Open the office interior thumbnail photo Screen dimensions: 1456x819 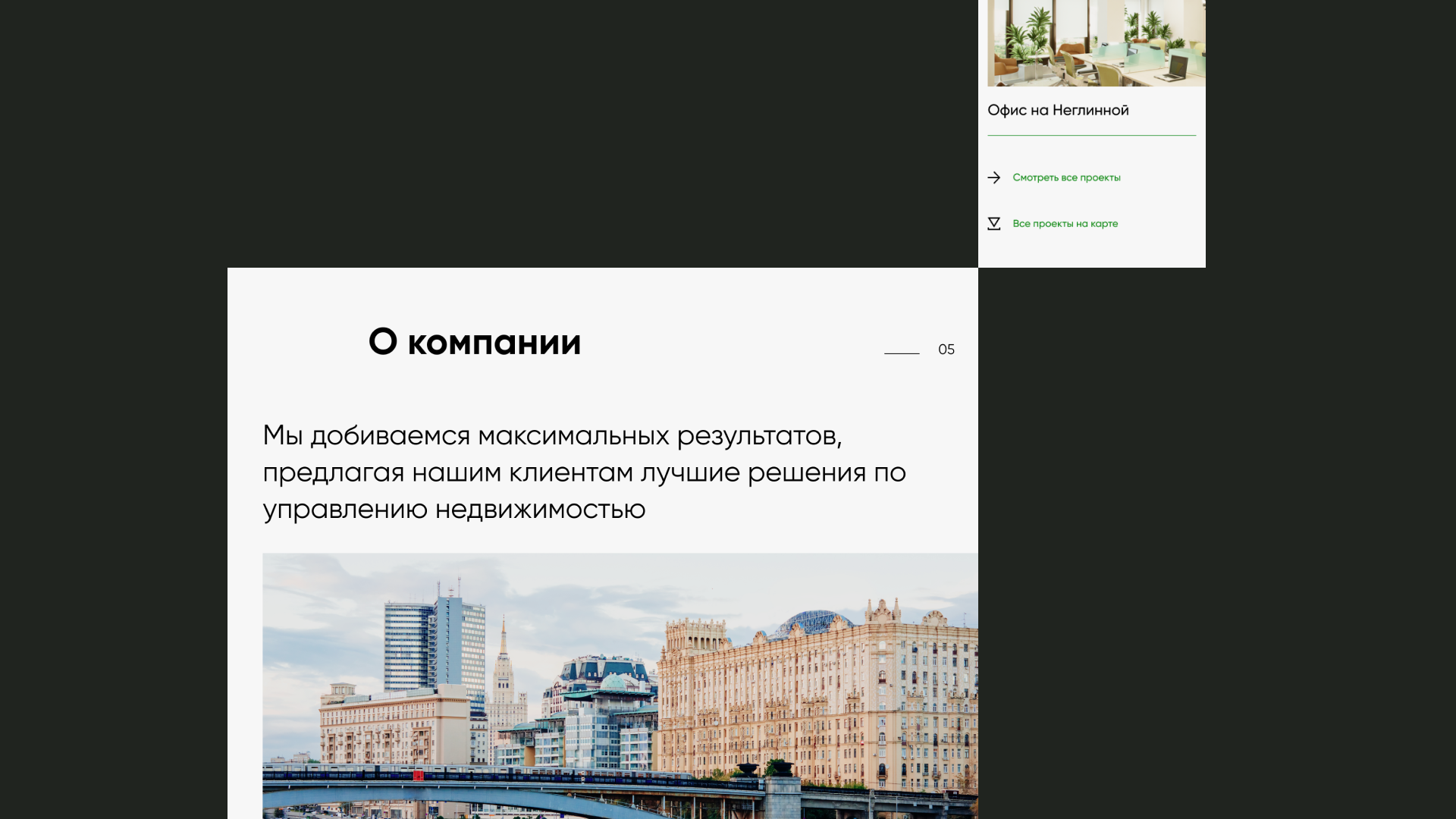click(1096, 42)
